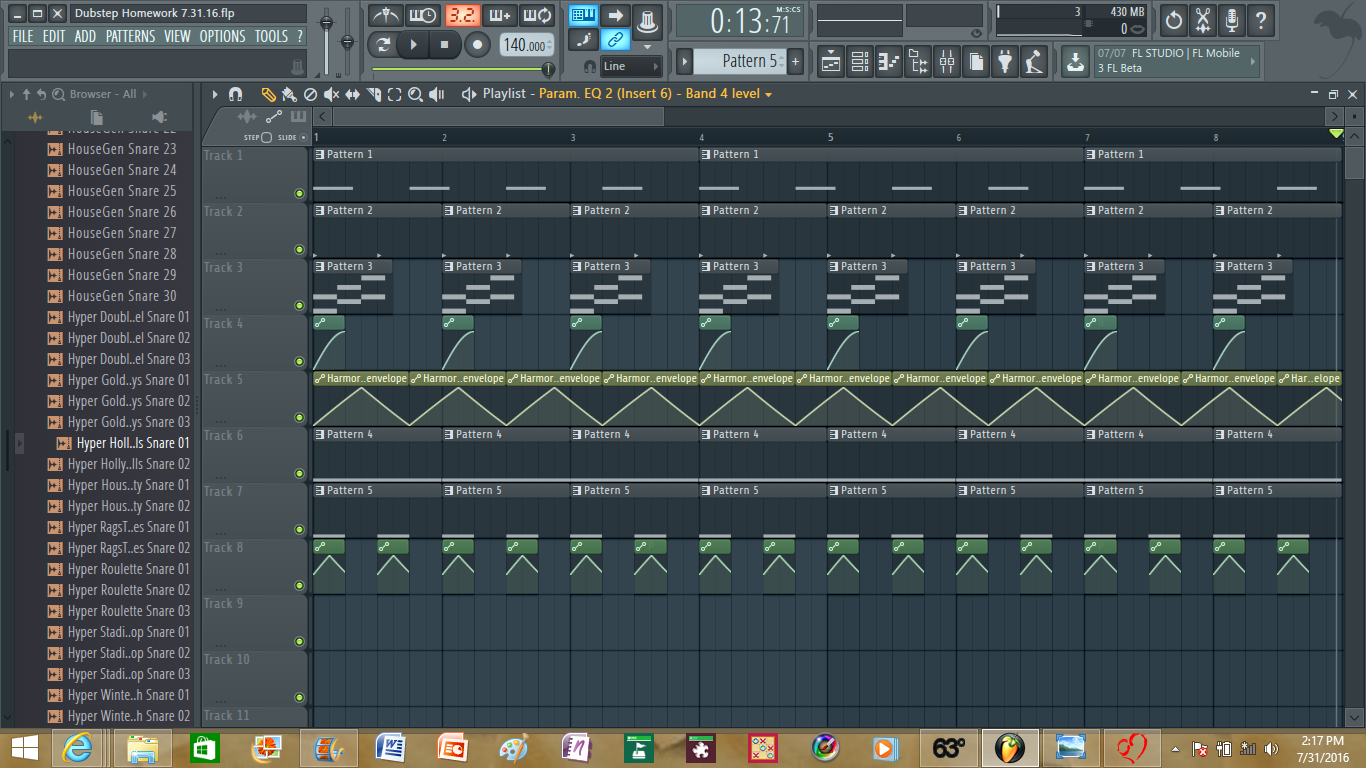Image resolution: width=1366 pixels, height=768 pixels.
Task: Open the OPTIONS menu
Action: (223, 36)
